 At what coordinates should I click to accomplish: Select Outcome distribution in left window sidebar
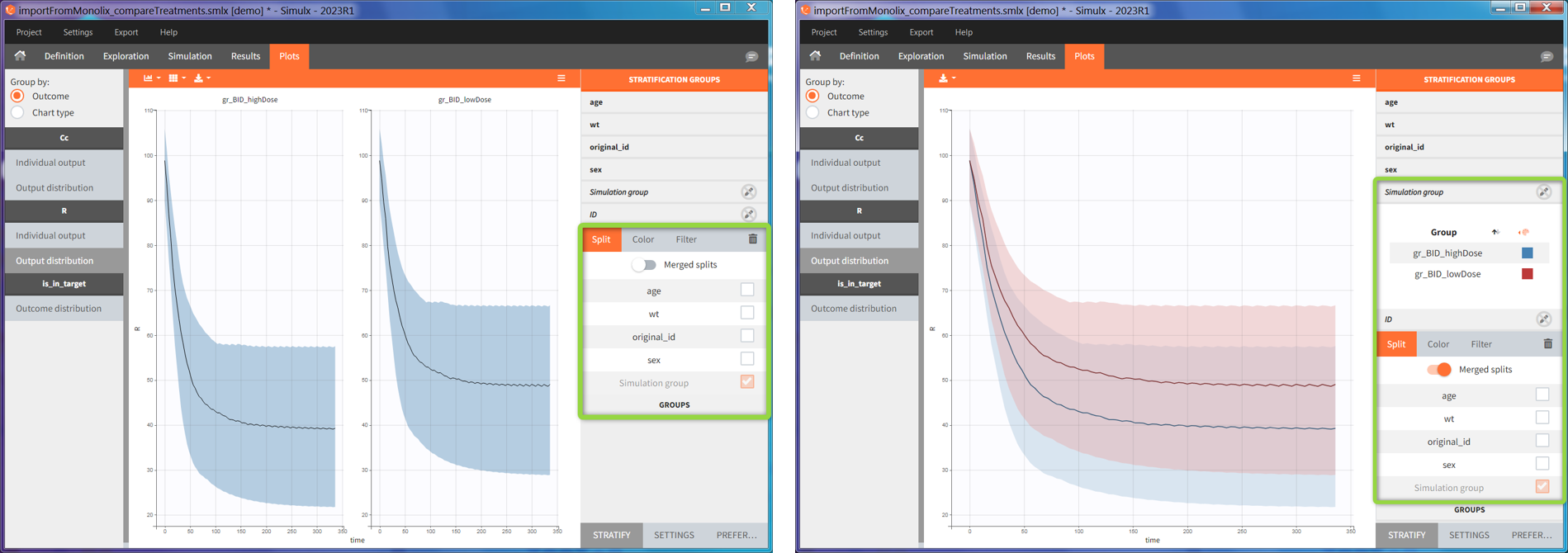pos(59,309)
